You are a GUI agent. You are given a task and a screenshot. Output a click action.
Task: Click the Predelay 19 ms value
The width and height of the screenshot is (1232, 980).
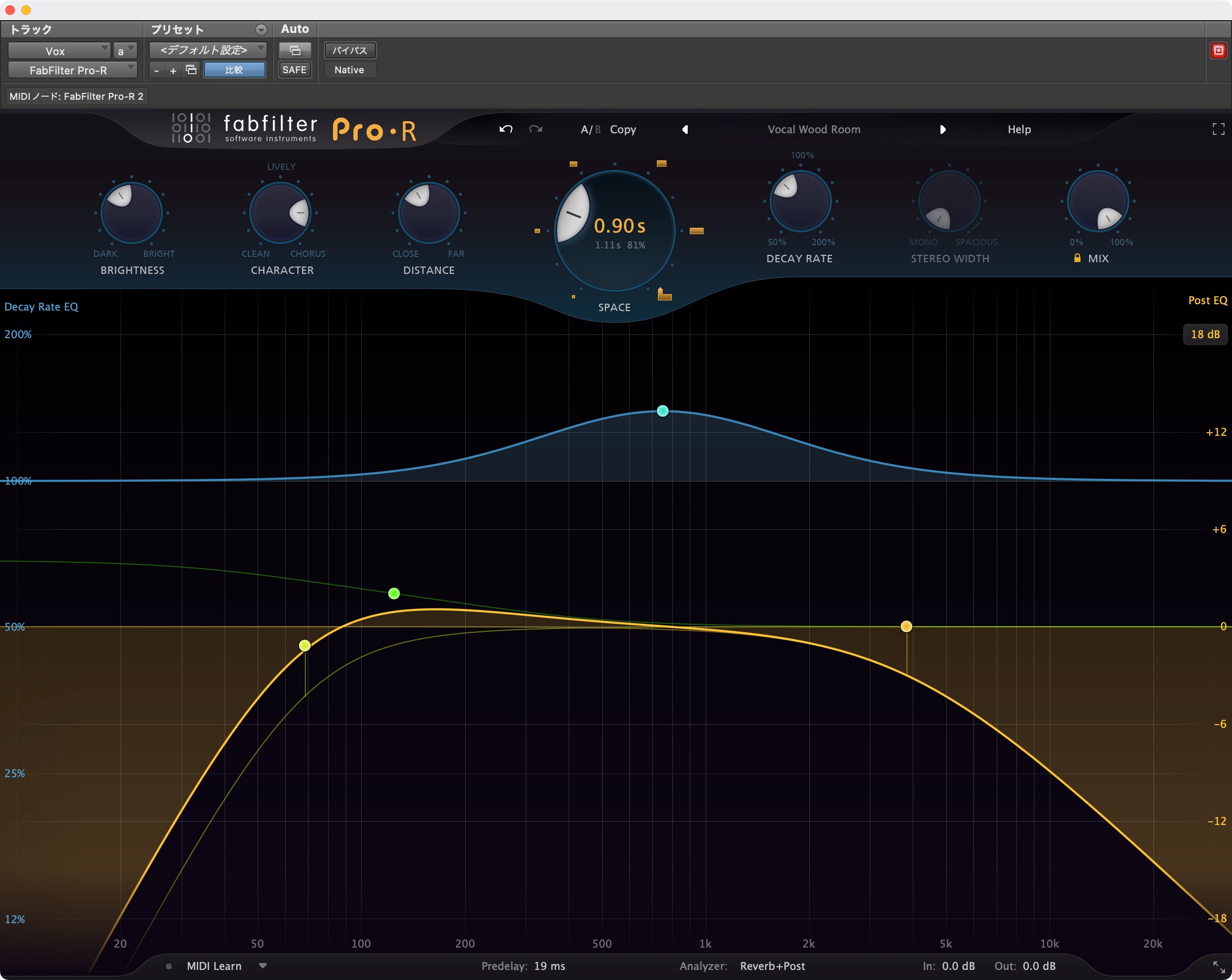pyautogui.click(x=549, y=966)
